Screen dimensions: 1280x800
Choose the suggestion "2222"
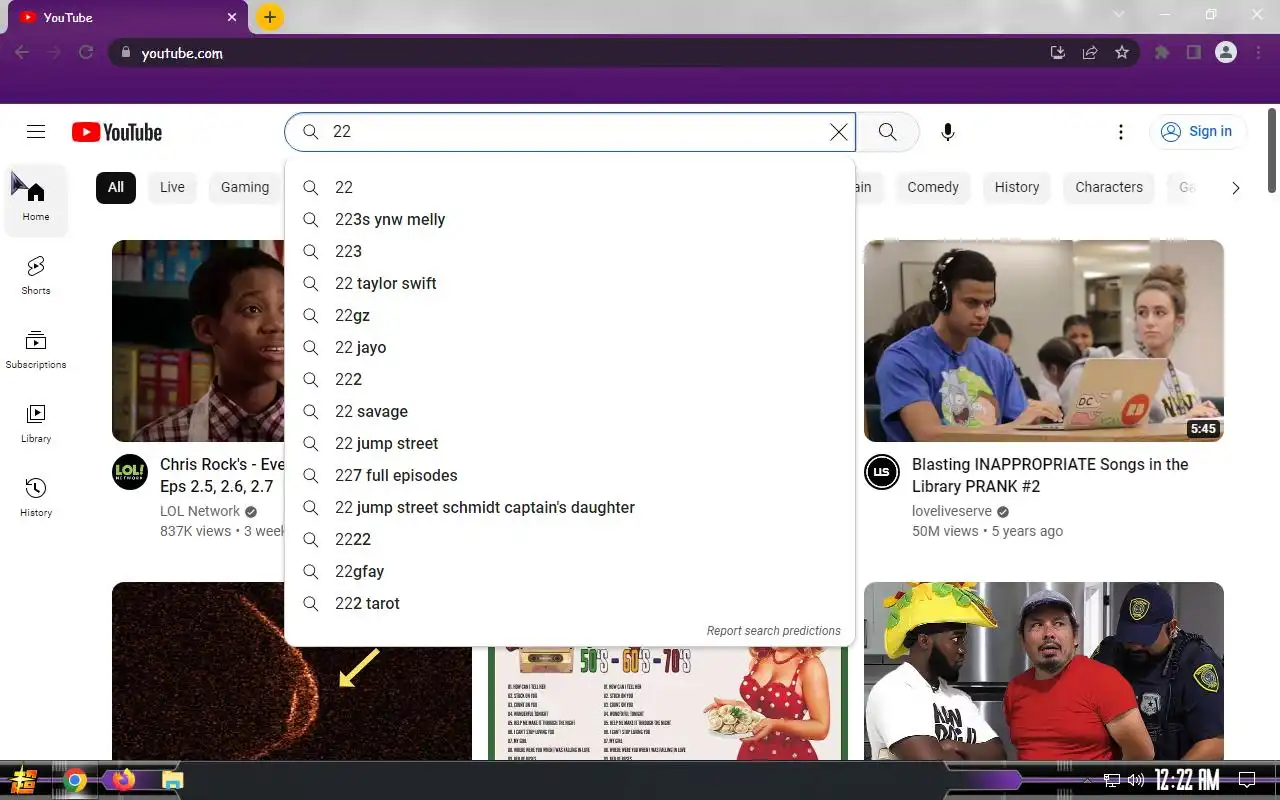coord(570,539)
